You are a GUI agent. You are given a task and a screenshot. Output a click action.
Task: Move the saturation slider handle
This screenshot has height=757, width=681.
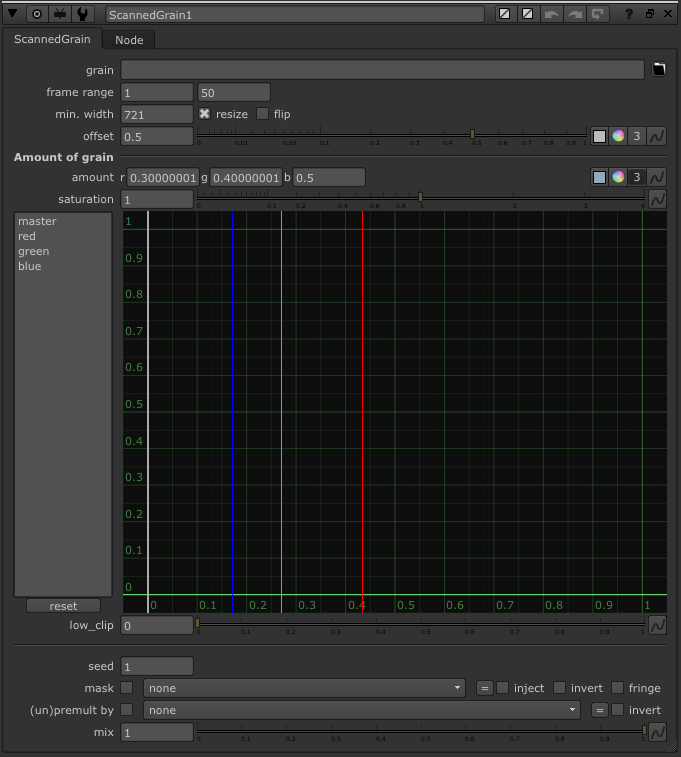420,196
